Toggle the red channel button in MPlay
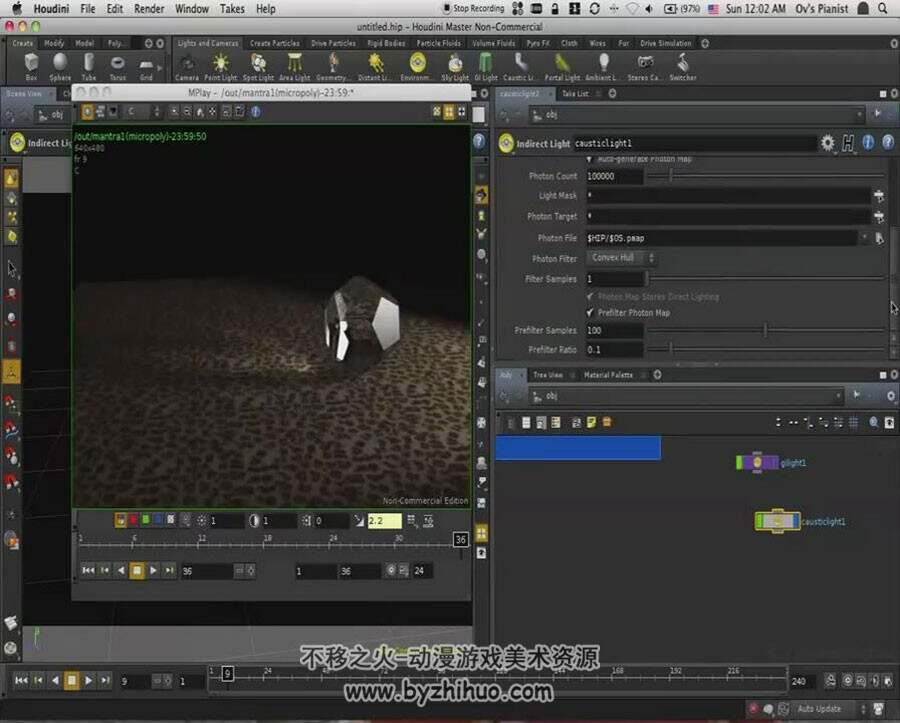The width and height of the screenshot is (900, 723). click(133, 520)
